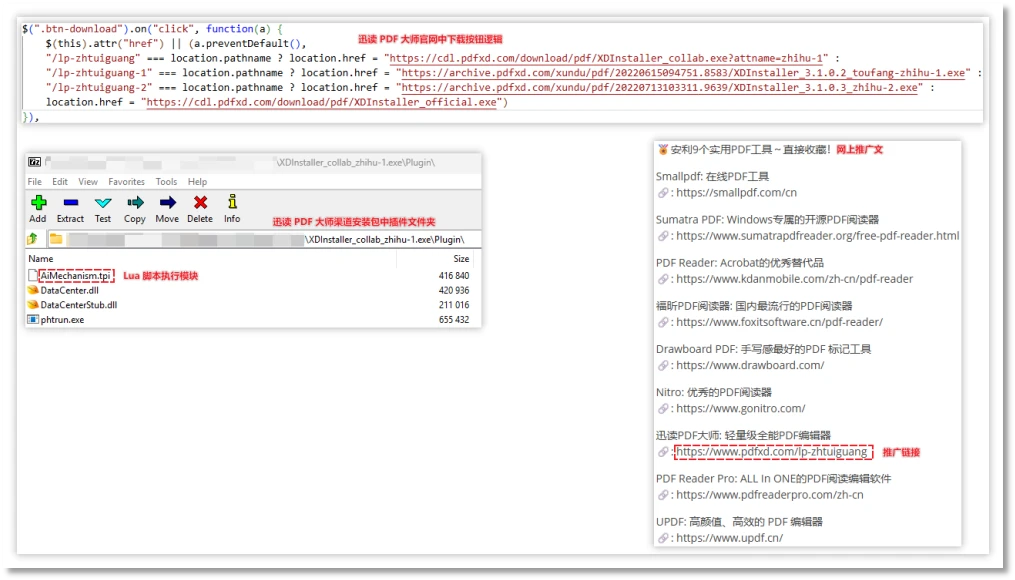Open the updf.cn link
This screenshot has width=1015, height=580.
point(730,538)
